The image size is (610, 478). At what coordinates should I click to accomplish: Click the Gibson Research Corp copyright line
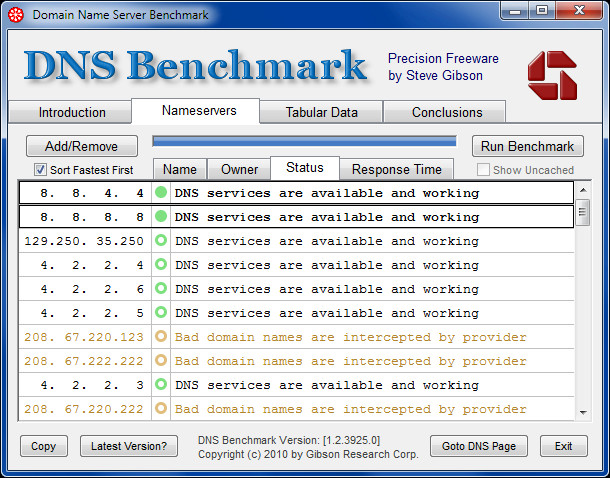click(x=308, y=454)
